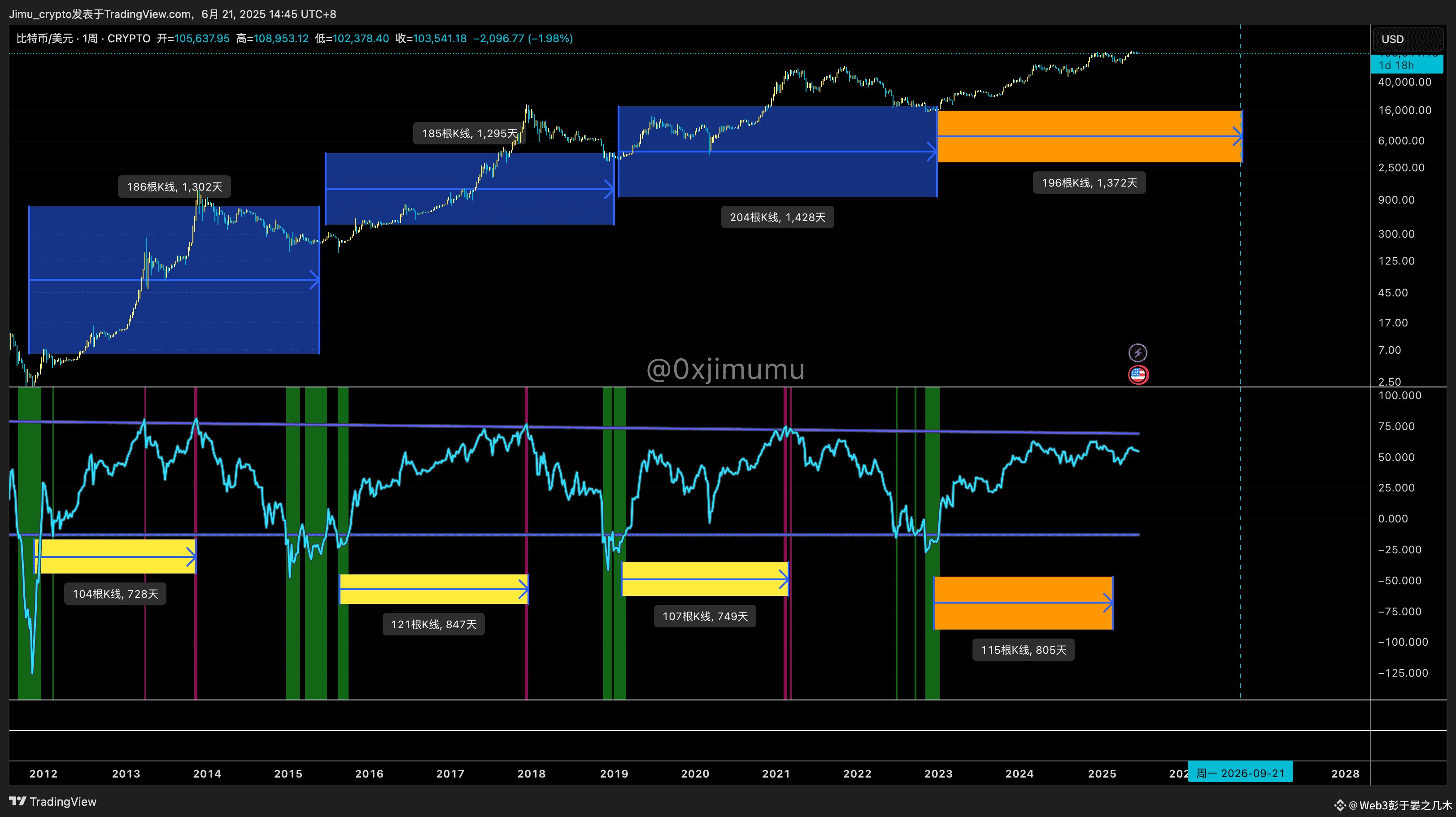The height and width of the screenshot is (817, 1456).
Task: Click the @0xjimumu watermark text
Action: point(725,369)
